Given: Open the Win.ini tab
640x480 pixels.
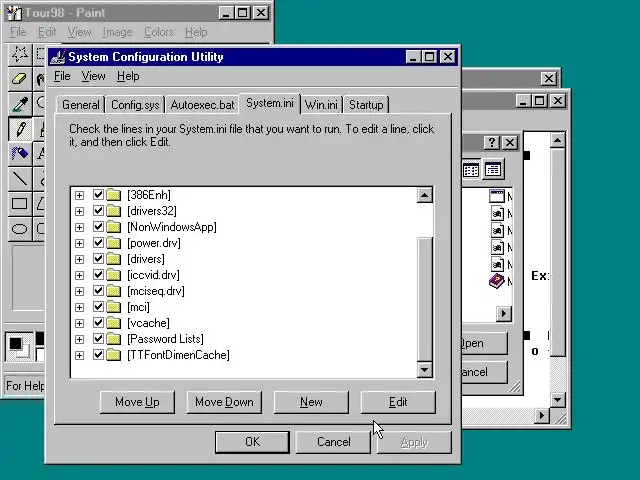Looking at the screenshot, I should pyautogui.click(x=321, y=105).
